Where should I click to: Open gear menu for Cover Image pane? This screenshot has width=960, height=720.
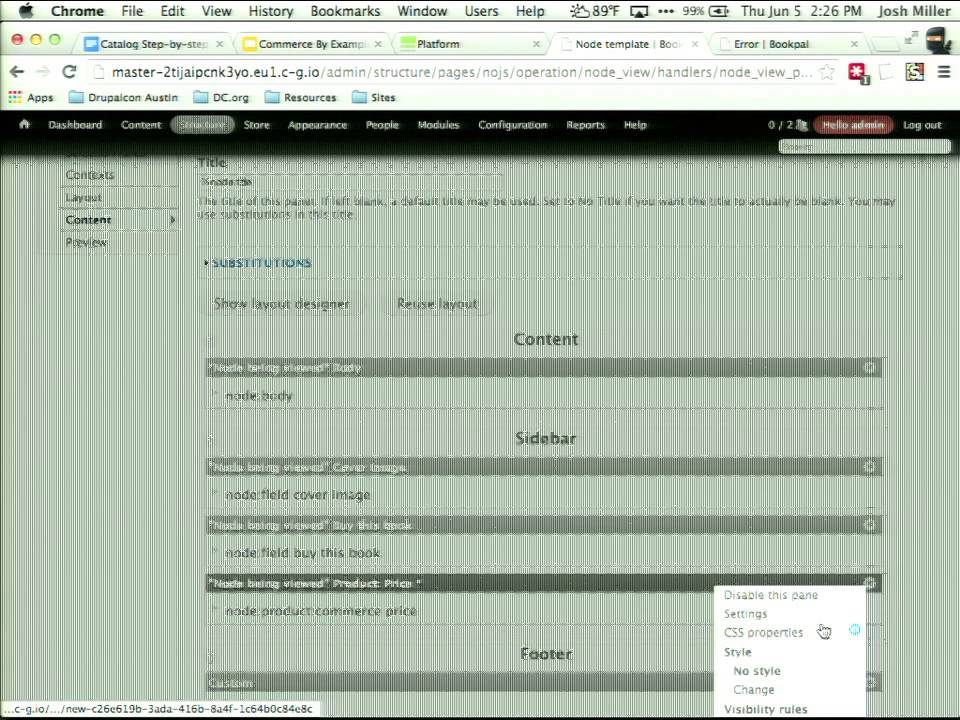(869, 467)
